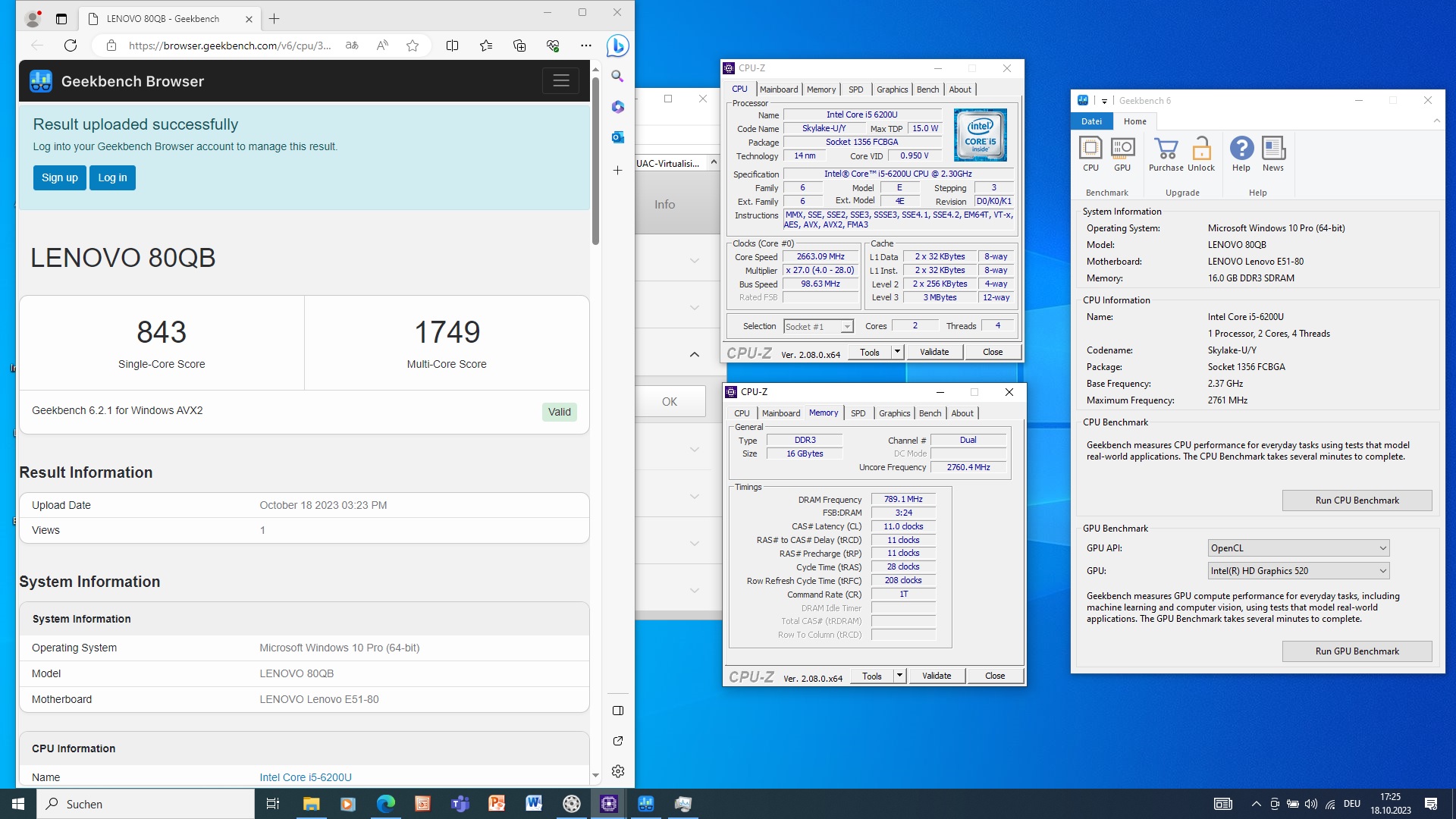Screen dimensions: 1456x819
Task: Open Bench tab in lower CPU-Z window
Action: [930, 413]
